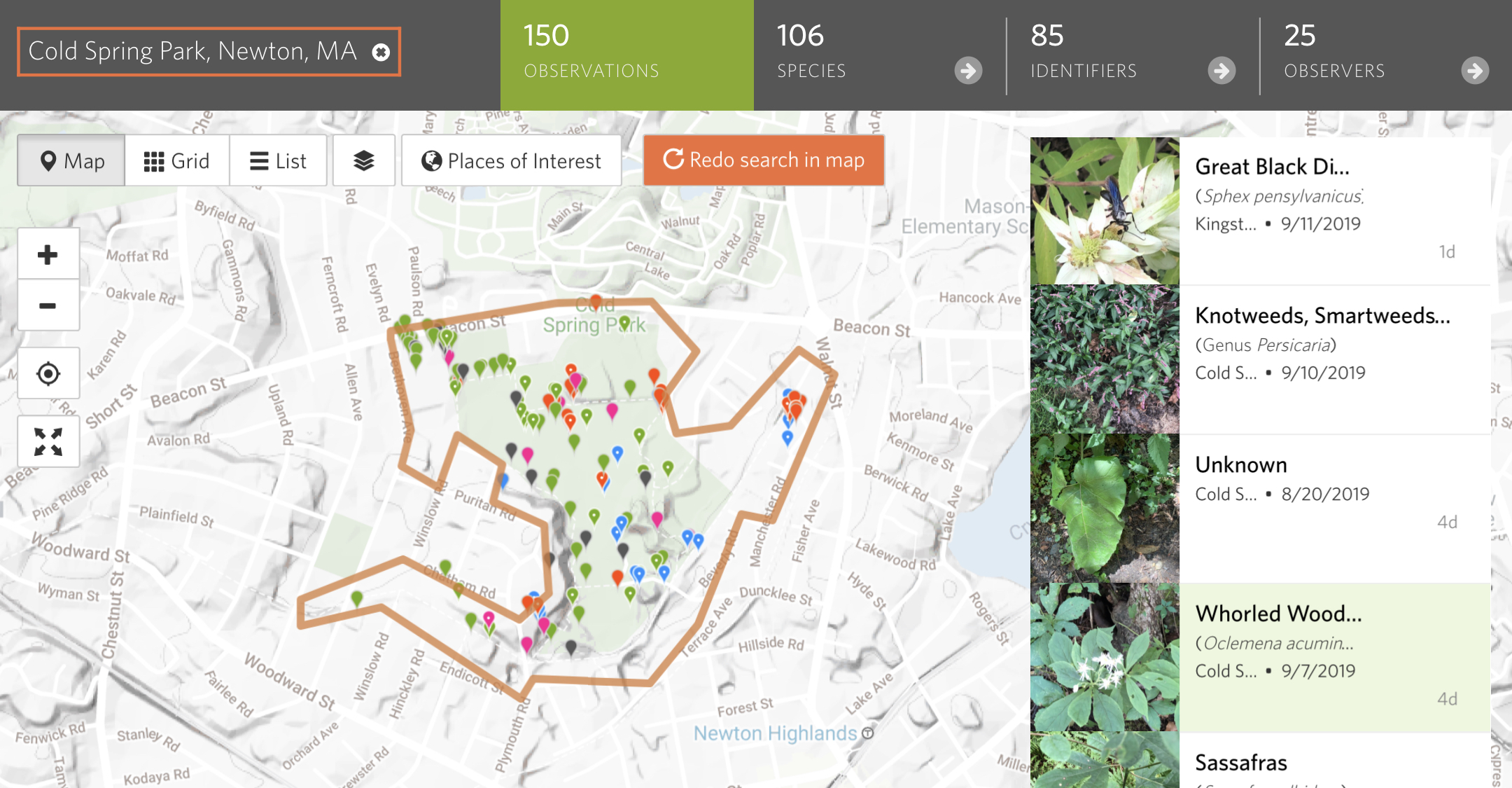The image size is (1512, 788).
Task: Open the Species arrow icon
Action: [x=968, y=71]
